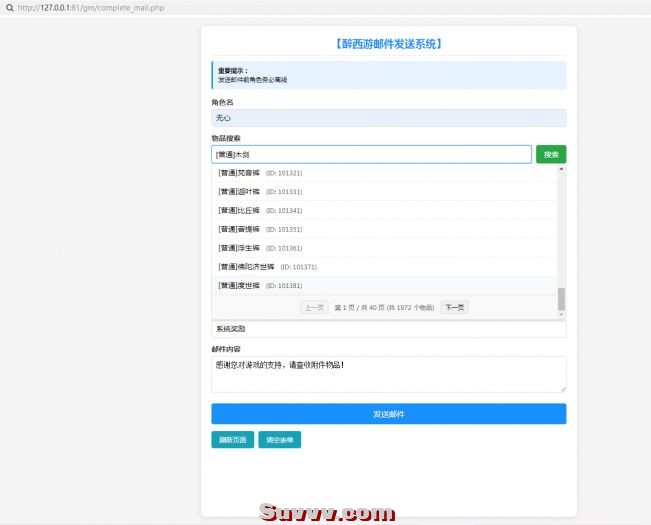Click inside the 邮件内容 message textarea

(388, 373)
